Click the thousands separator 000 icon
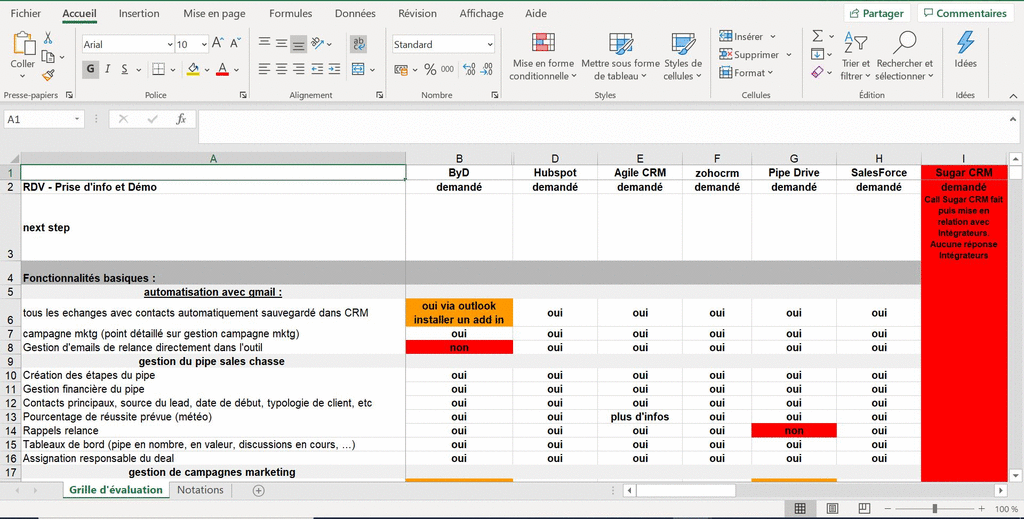Screen dimensions: 1024x519 coord(447,69)
